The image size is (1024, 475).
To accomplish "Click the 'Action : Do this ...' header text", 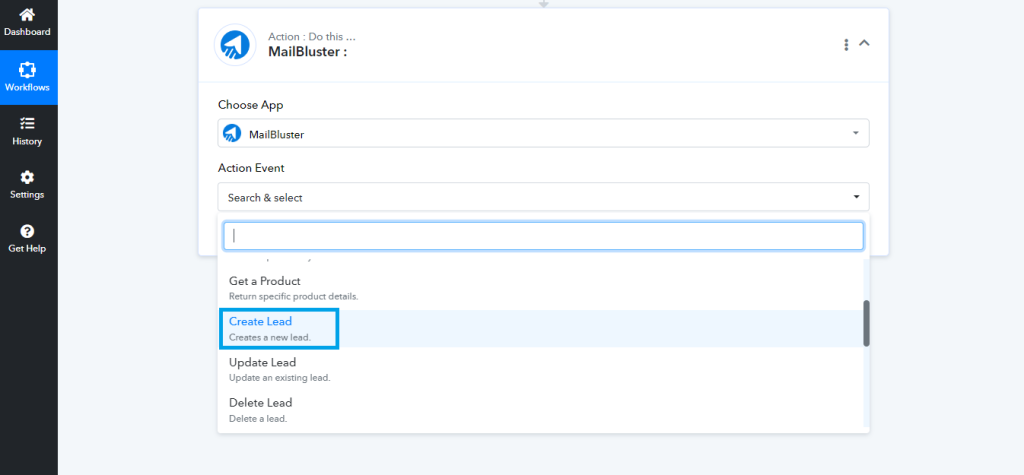I will pyautogui.click(x=312, y=37).
